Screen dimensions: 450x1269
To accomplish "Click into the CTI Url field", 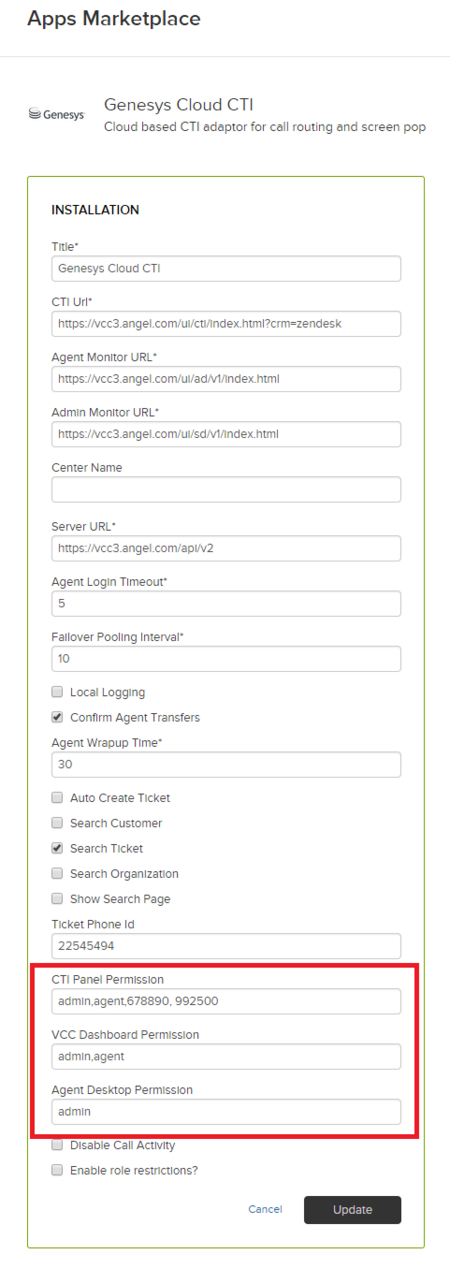I will pyautogui.click(x=226, y=323).
